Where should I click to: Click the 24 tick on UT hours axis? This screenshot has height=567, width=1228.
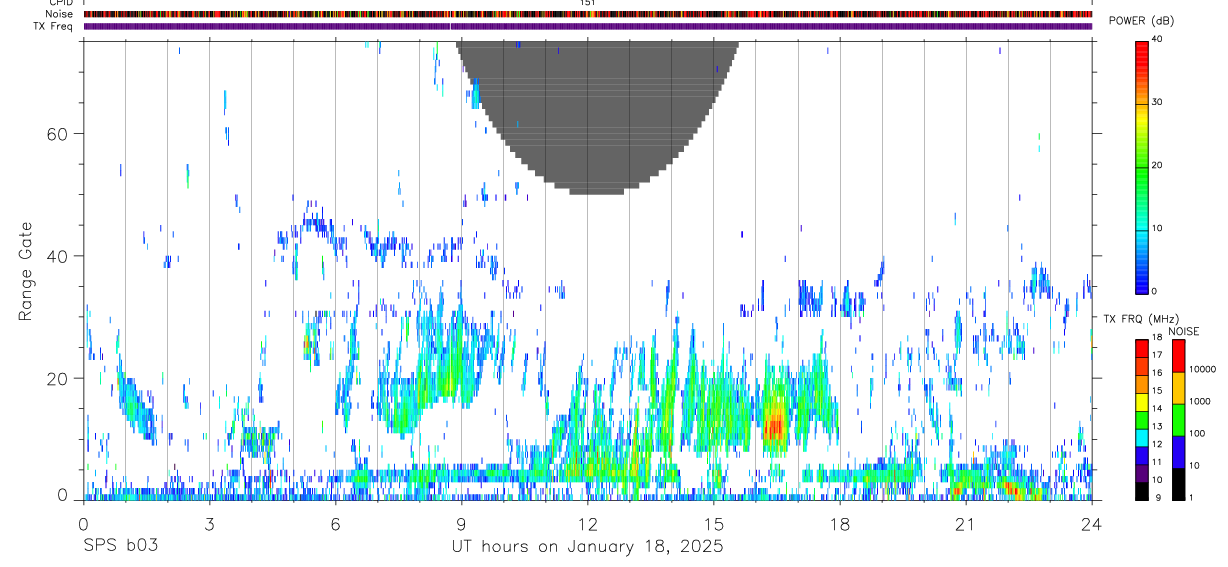pos(1092,524)
